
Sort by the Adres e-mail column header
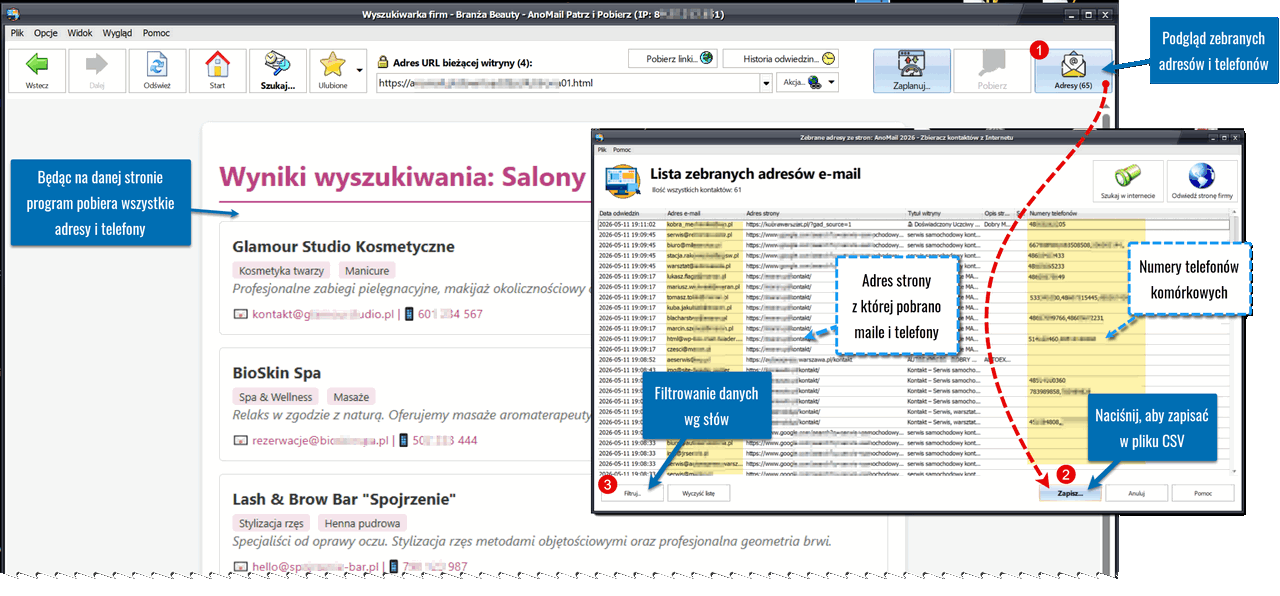coord(704,214)
